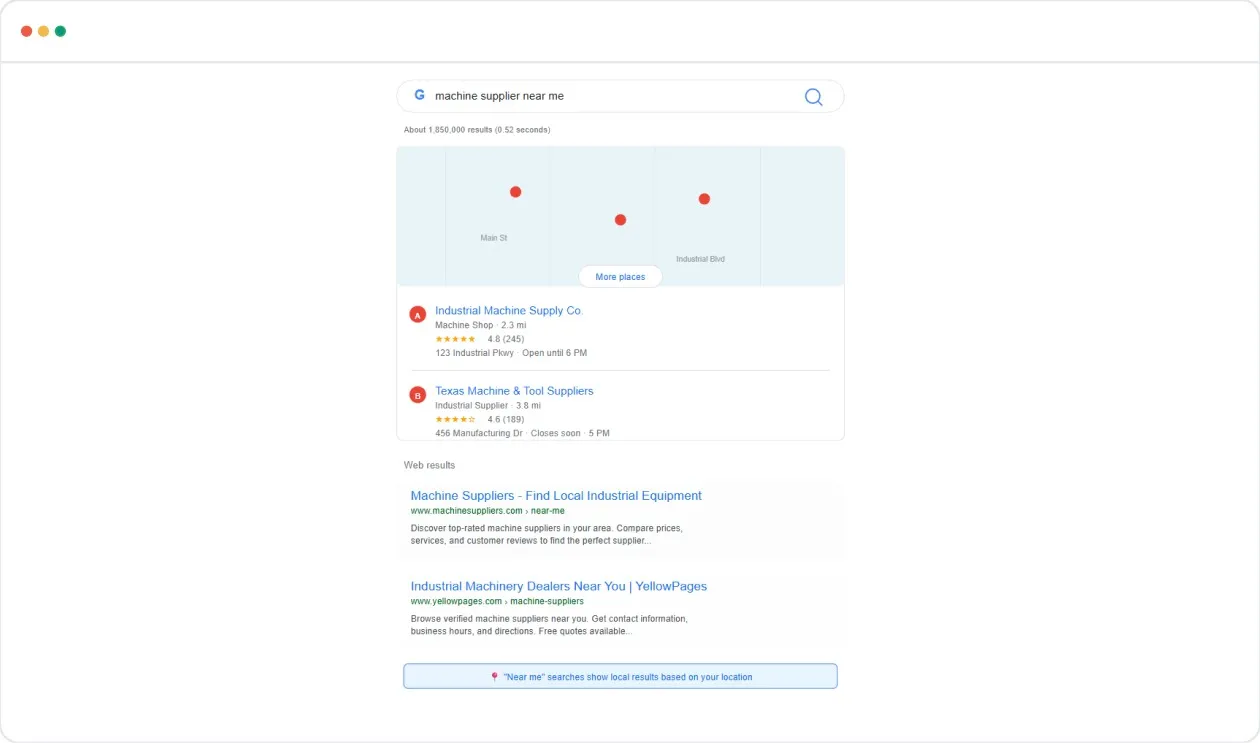1260x743 pixels.
Task: Click the www.yellowpages.com breadcrumb URL
Action: point(456,601)
